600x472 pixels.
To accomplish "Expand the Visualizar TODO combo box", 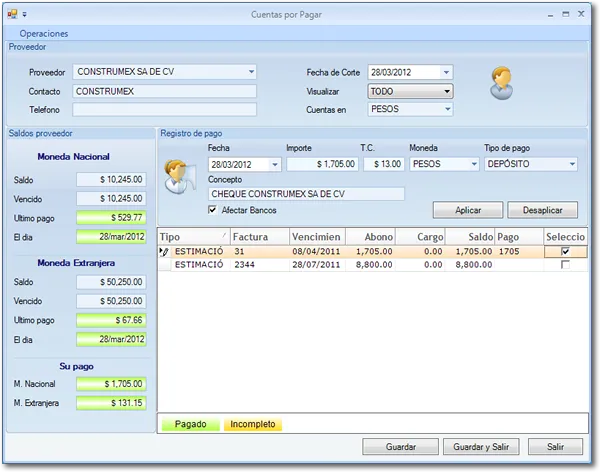I will click(447, 91).
